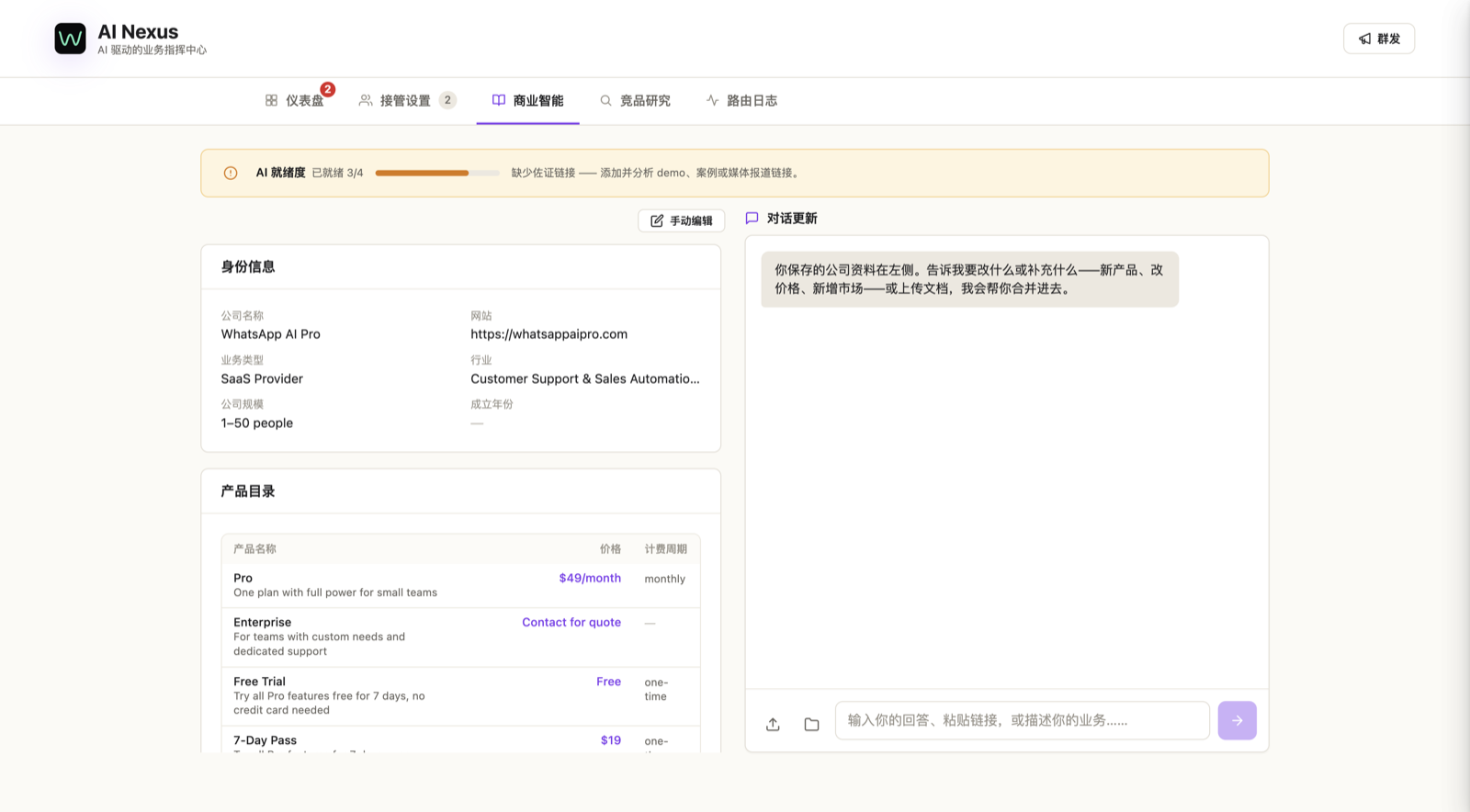The height and width of the screenshot is (812, 1470).
Task: Click the book icon of the 商业智能 tab
Action: click(499, 100)
